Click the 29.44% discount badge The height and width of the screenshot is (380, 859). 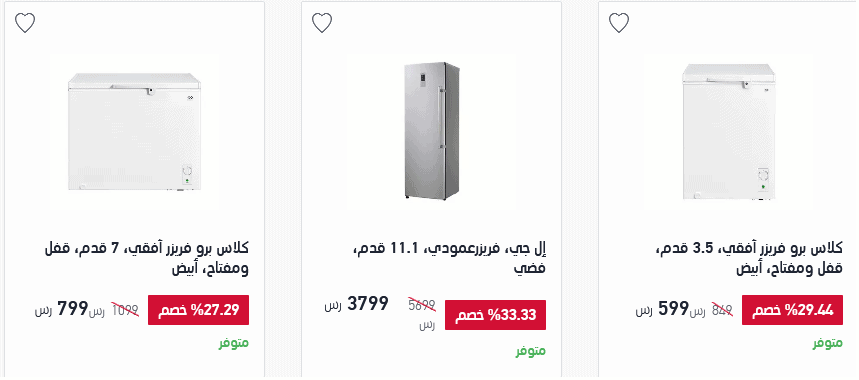point(792,310)
